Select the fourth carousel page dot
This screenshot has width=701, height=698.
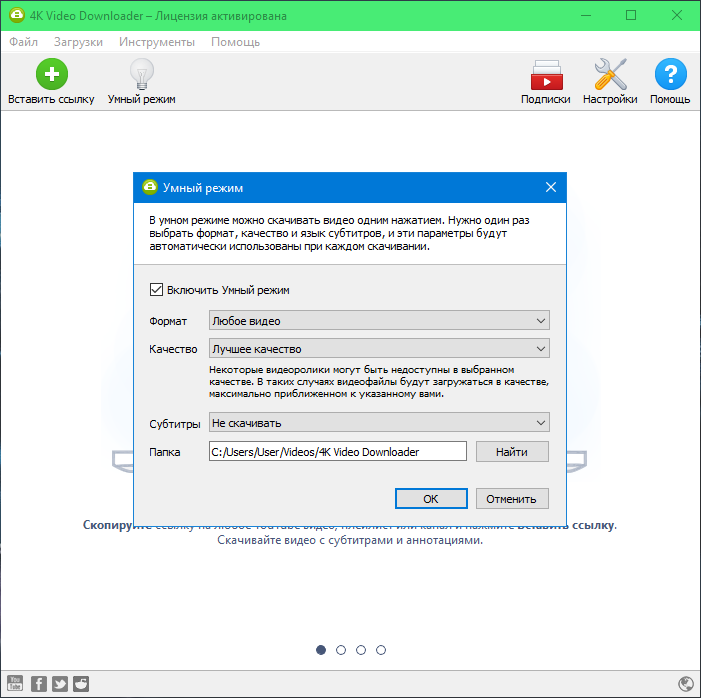[380, 650]
